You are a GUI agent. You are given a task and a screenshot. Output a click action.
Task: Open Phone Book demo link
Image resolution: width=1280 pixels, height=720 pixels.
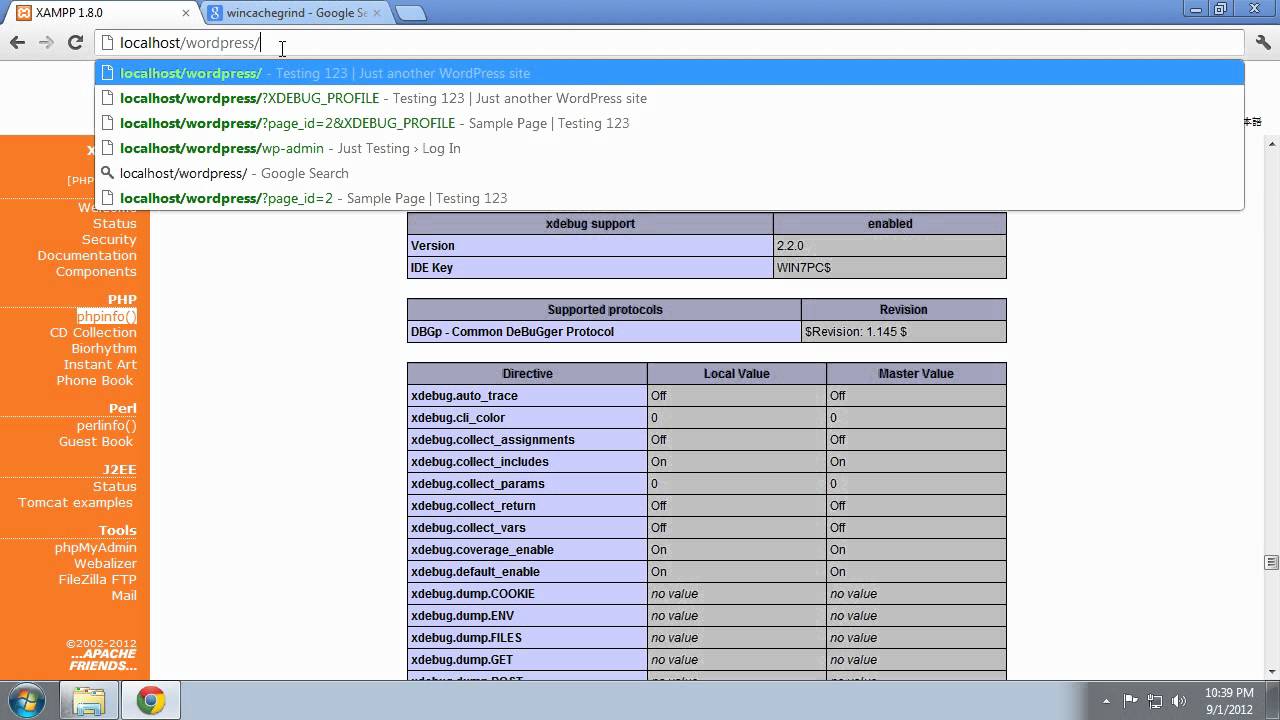click(x=95, y=381)
